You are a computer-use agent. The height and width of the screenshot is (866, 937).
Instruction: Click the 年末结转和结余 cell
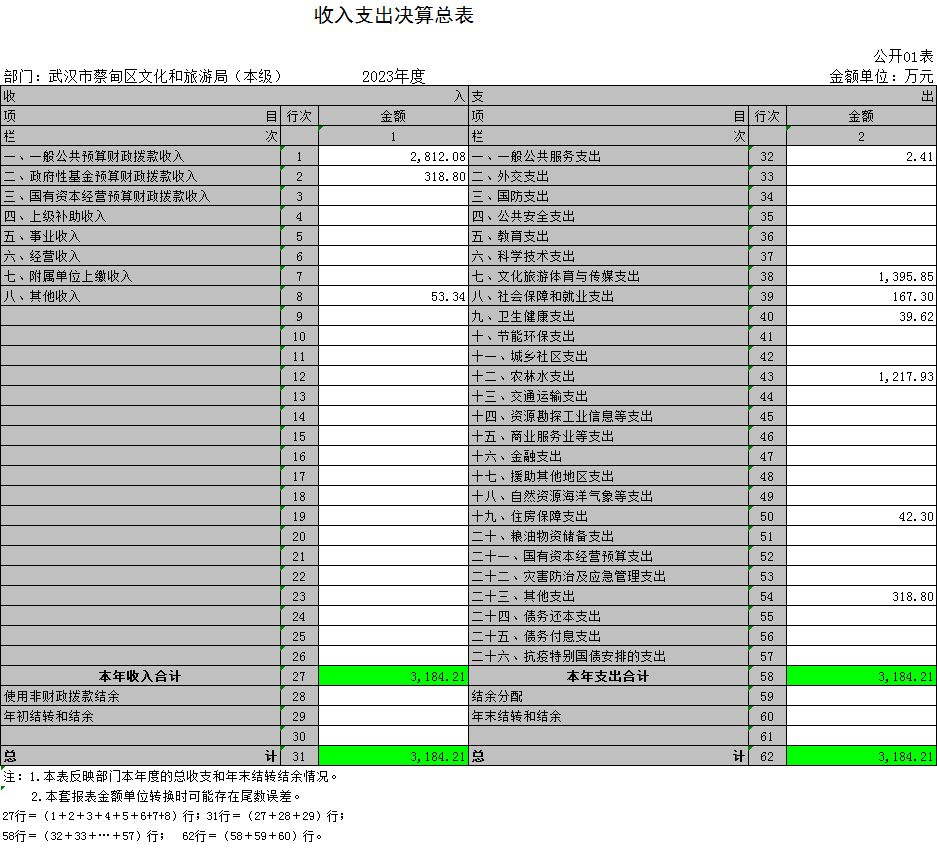609,717
